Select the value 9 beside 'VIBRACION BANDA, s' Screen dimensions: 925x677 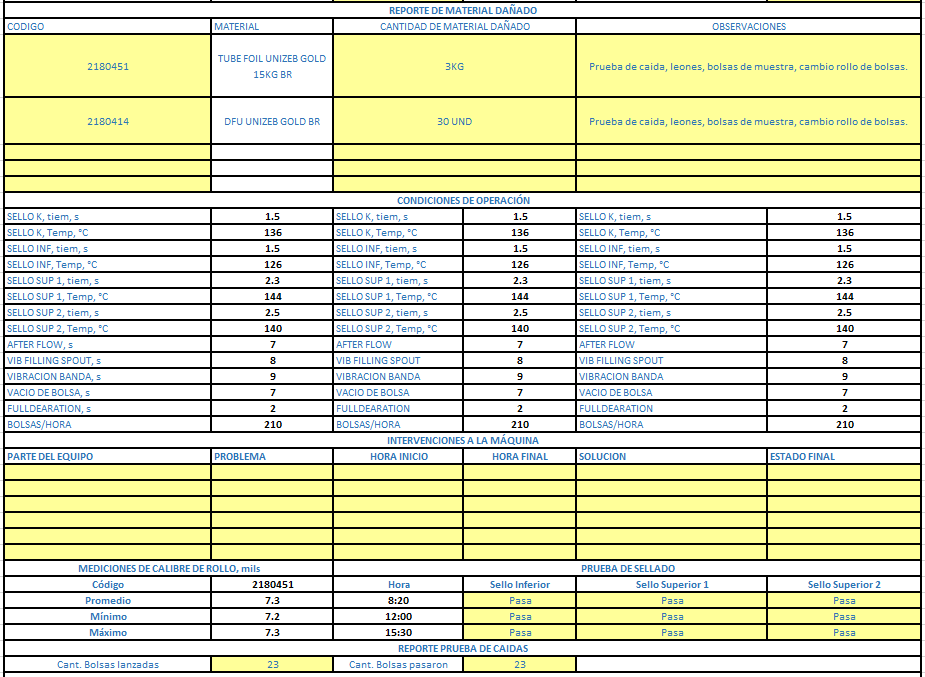pos(272,376)
